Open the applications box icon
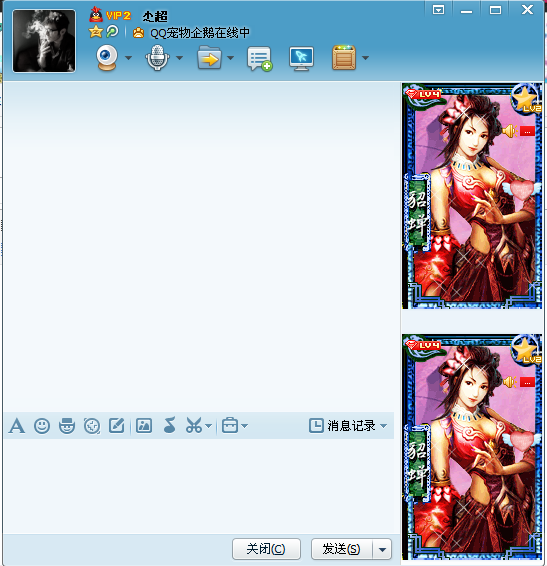This screenshot has height=566, width=547. [x=344, y=57]
